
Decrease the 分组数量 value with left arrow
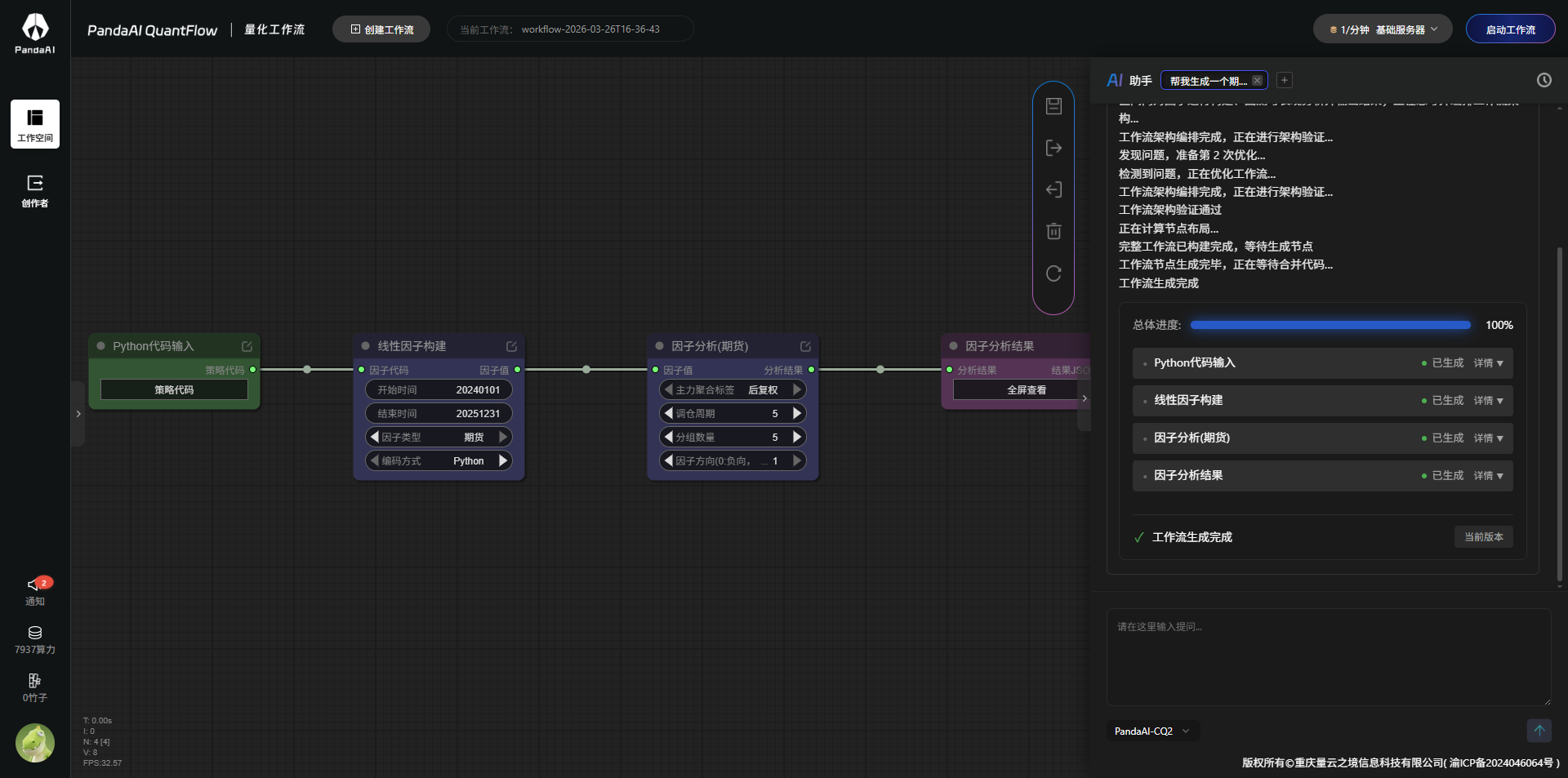pos(669,438)
